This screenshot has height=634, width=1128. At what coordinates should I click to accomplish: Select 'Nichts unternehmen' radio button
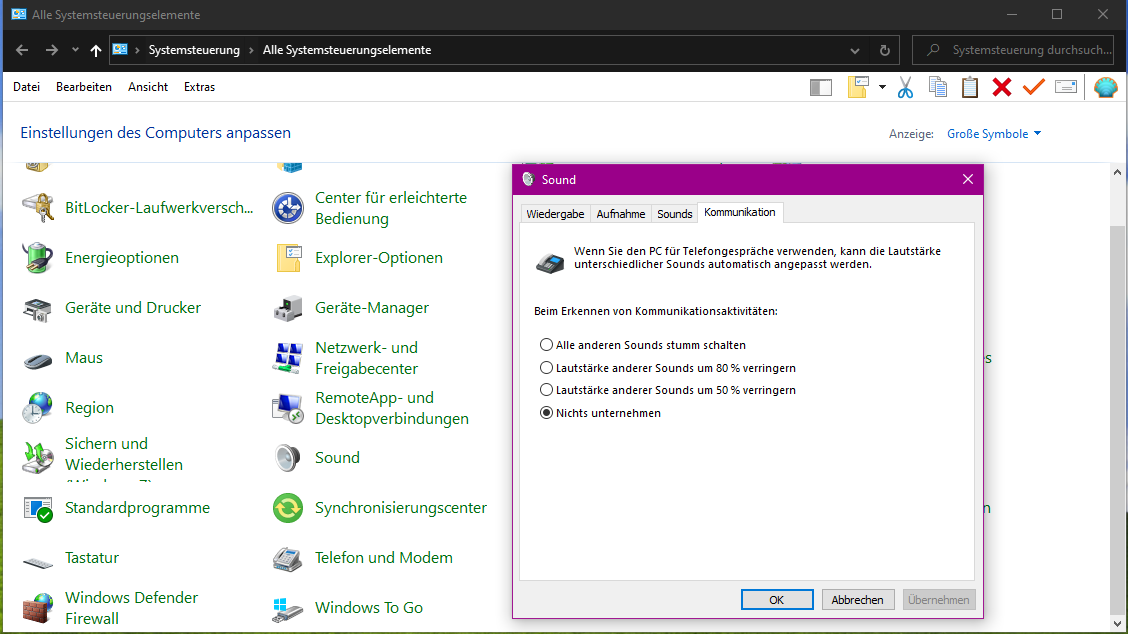click(547, 413)
